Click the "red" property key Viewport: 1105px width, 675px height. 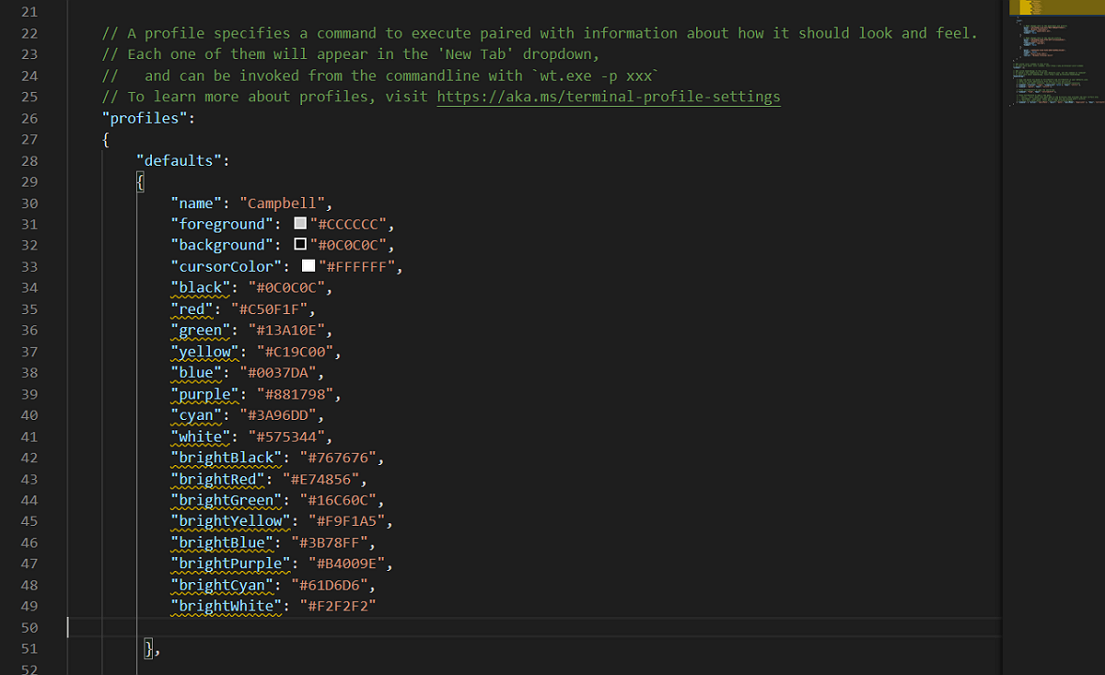tap(191, 309)
